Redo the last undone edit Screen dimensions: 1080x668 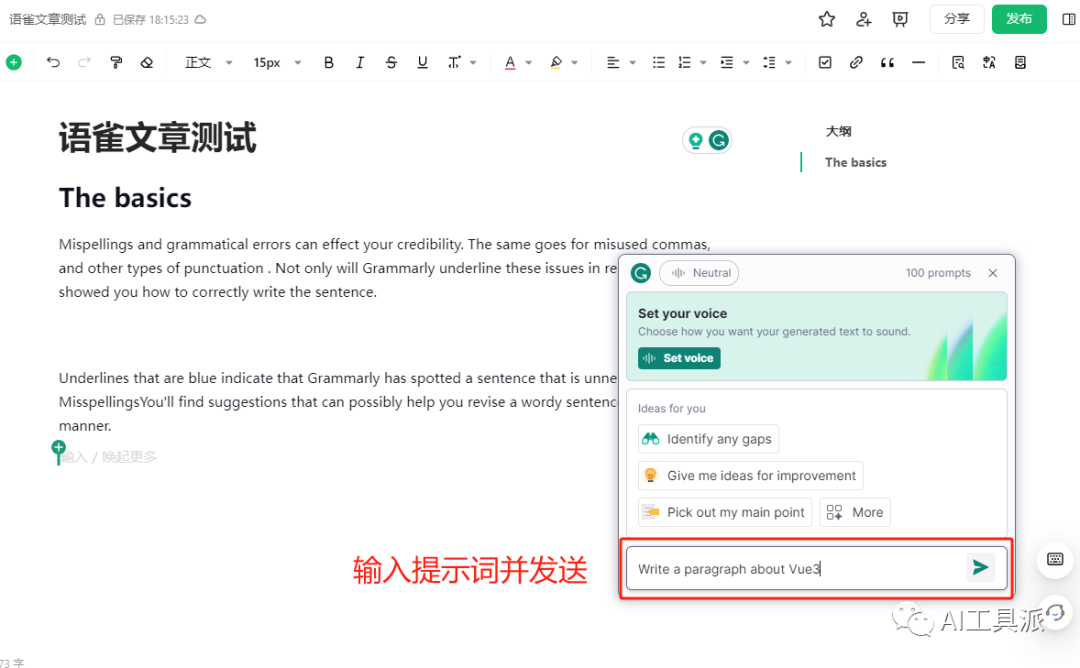84,63
